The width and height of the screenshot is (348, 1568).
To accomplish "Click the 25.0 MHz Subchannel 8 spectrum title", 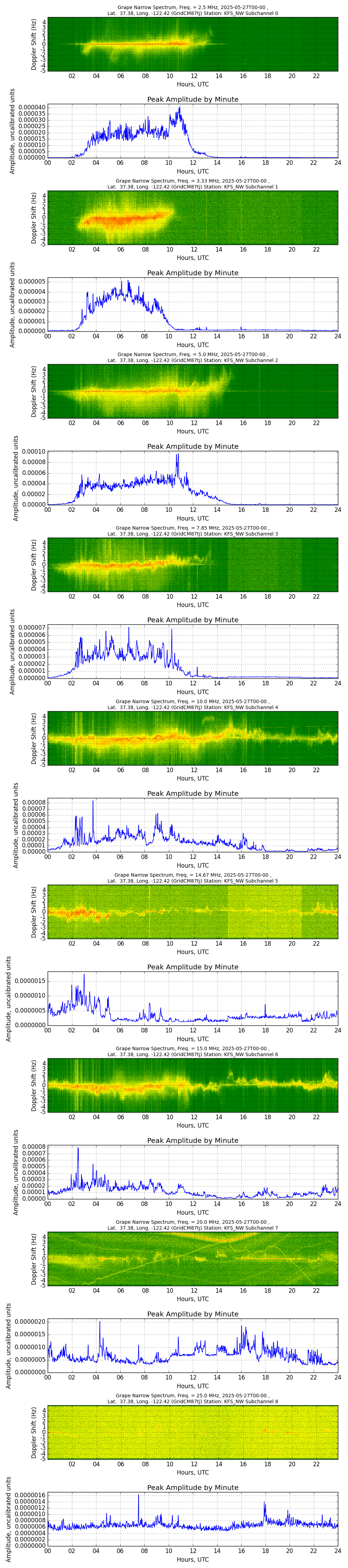I will (193, 1398).
